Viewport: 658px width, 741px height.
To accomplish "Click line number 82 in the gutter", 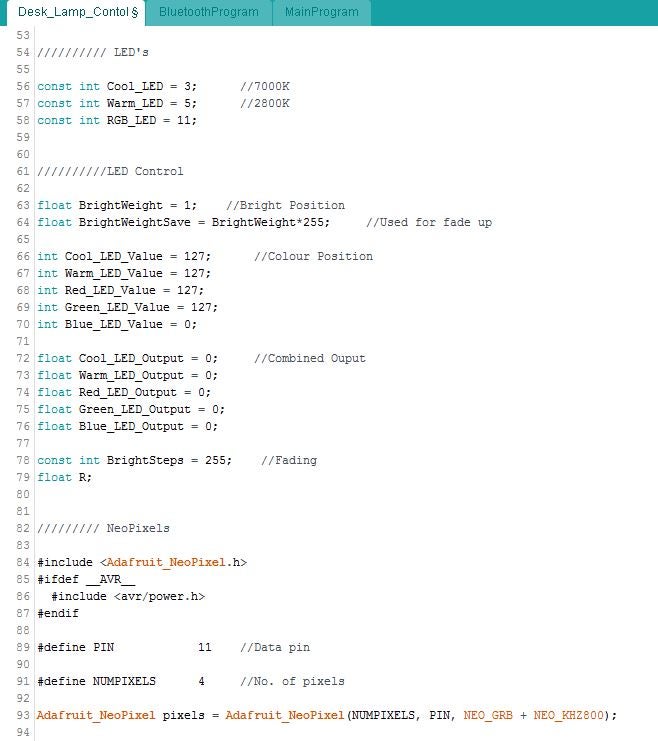I will tap(24, 528).
